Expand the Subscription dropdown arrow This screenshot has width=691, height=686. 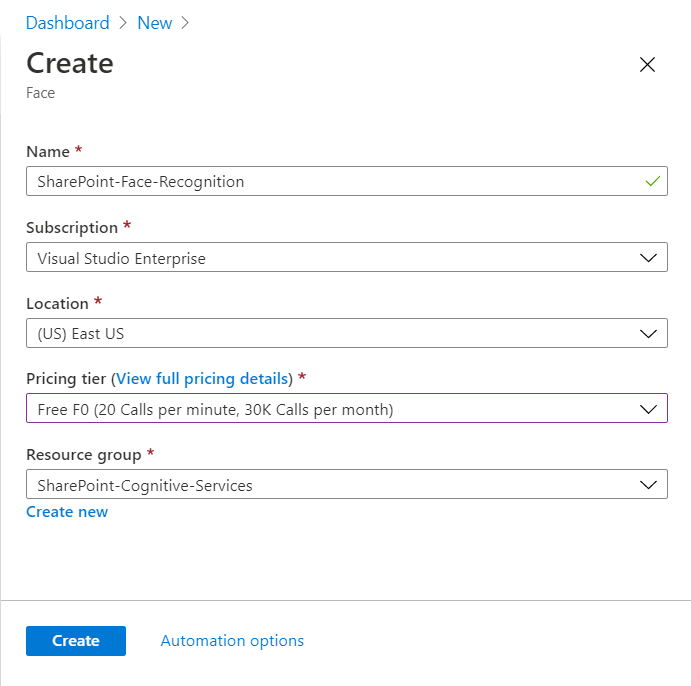click(x=647, y=258)
